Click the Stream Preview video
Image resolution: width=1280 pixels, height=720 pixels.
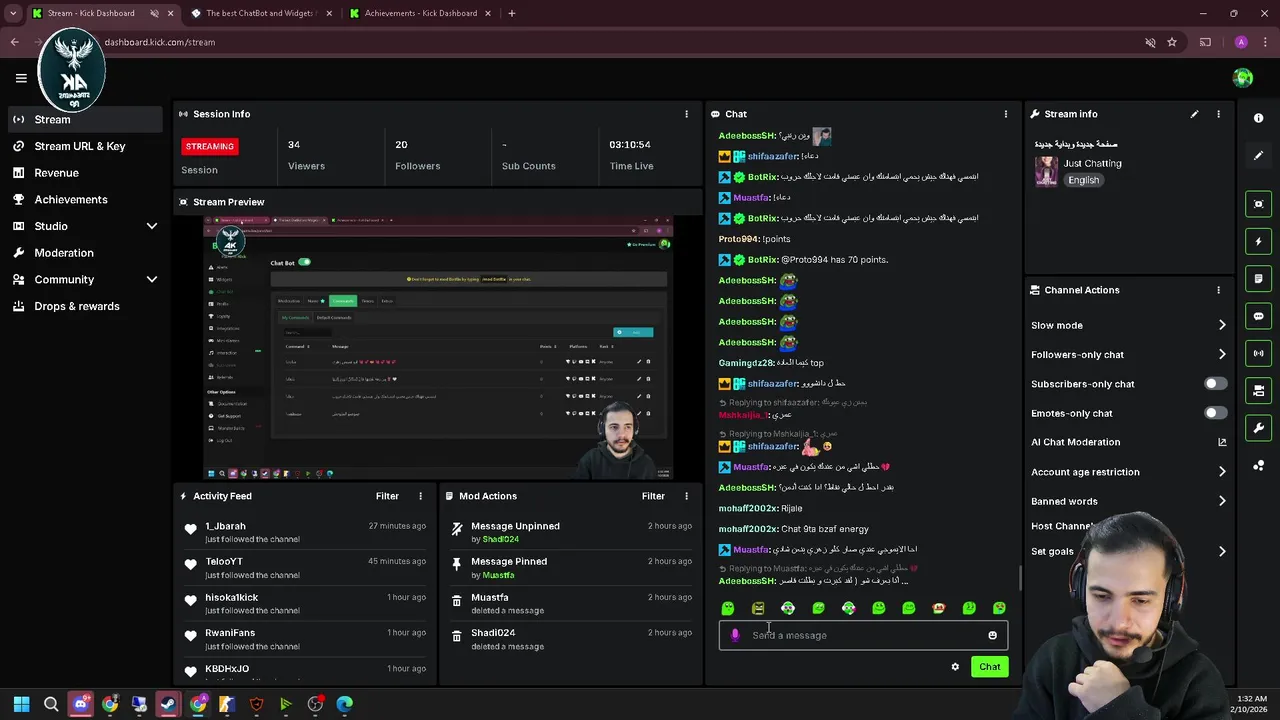pyautogui.click(x=438, y=348)
